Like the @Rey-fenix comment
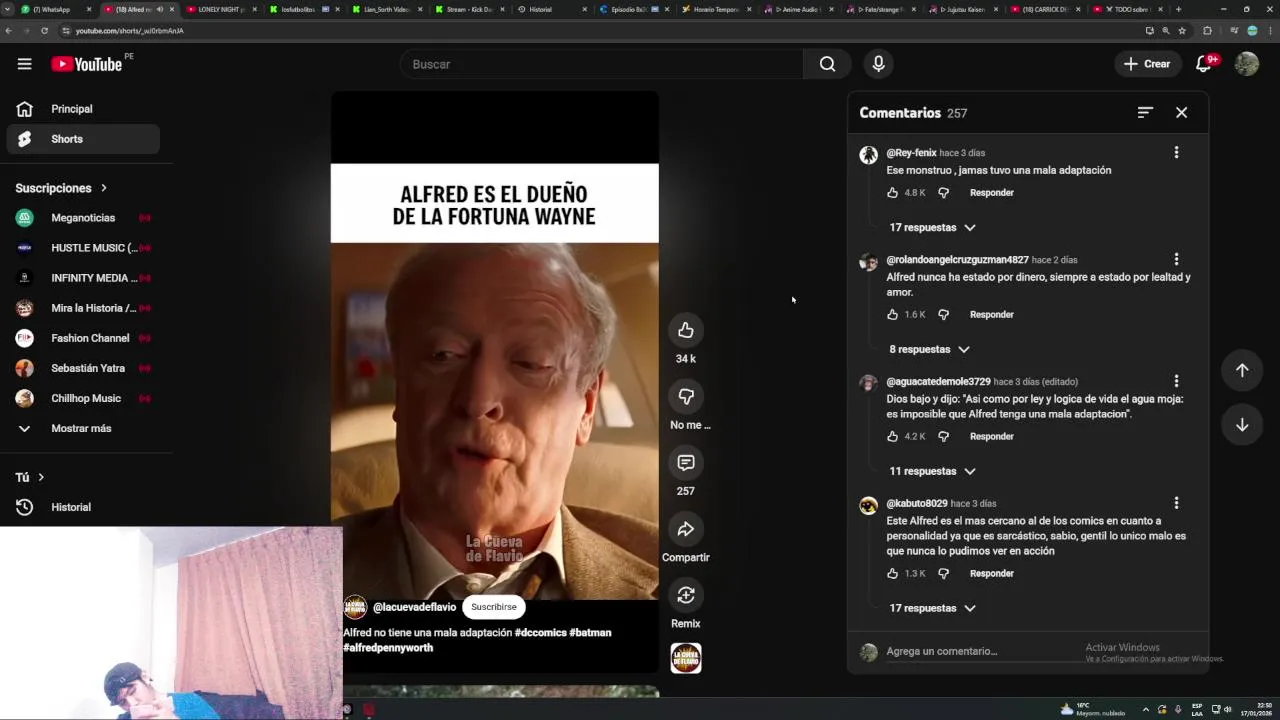 [893, 193]
